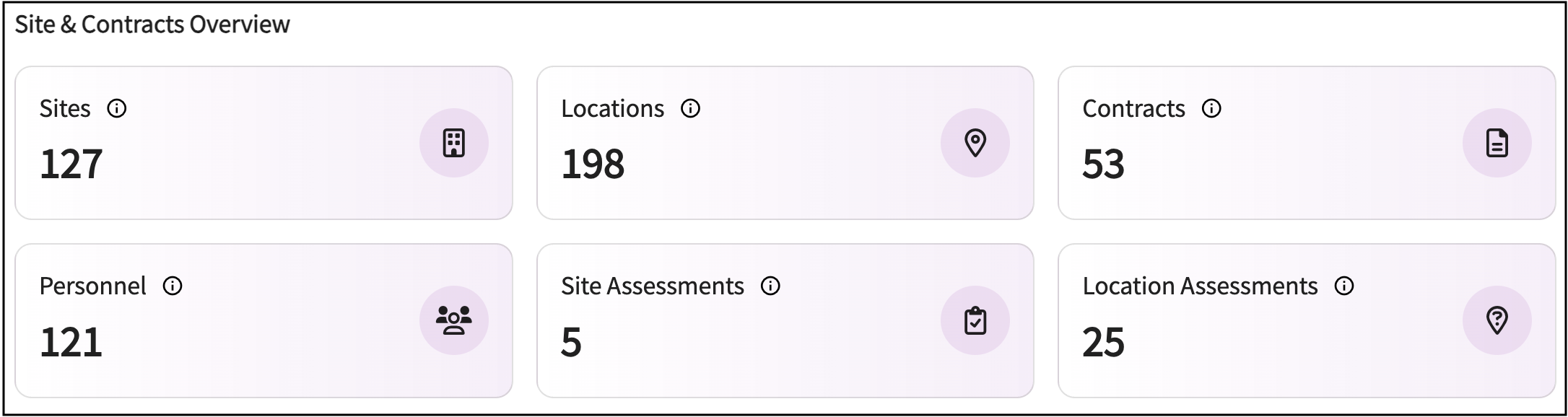
Task: Select the Sites count 127
Action: pos(71,164)
